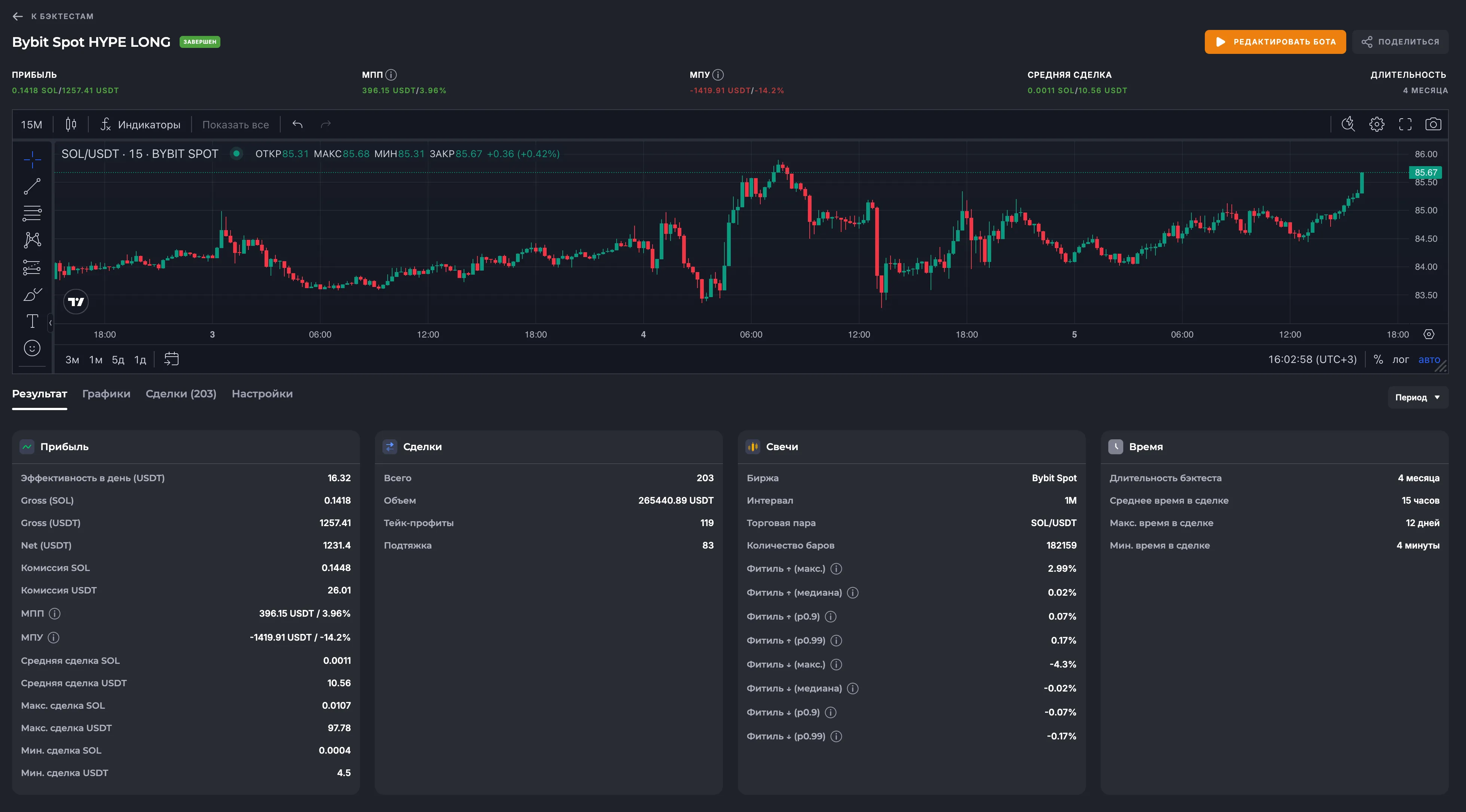Select the crosshair cursor tool
The height and width of the screenshot is (812, 1466).
coord(33,159)
